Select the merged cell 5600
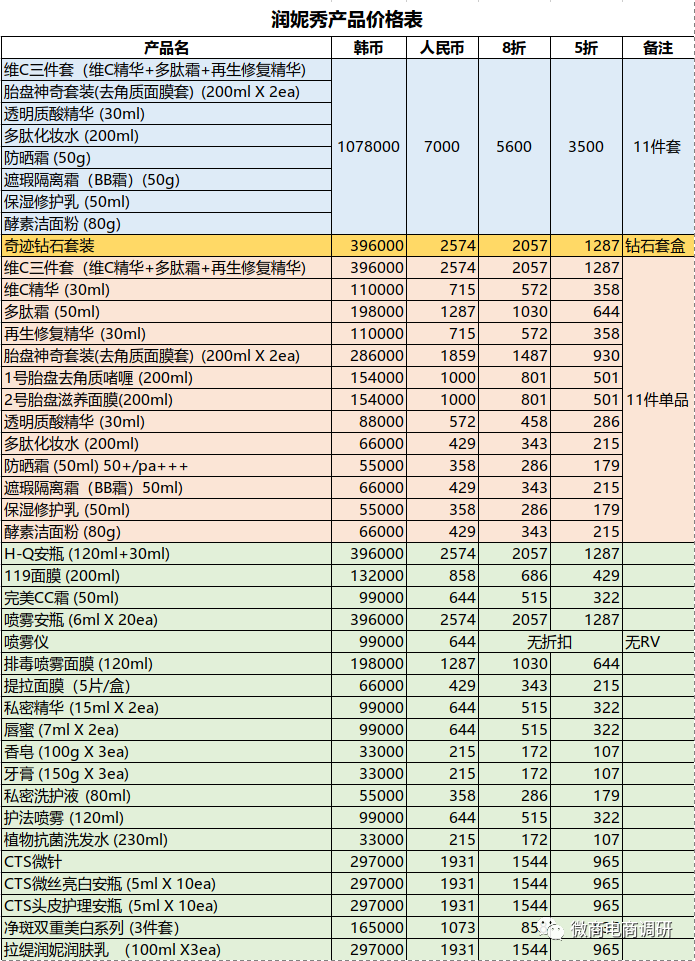 coord(514,146)
